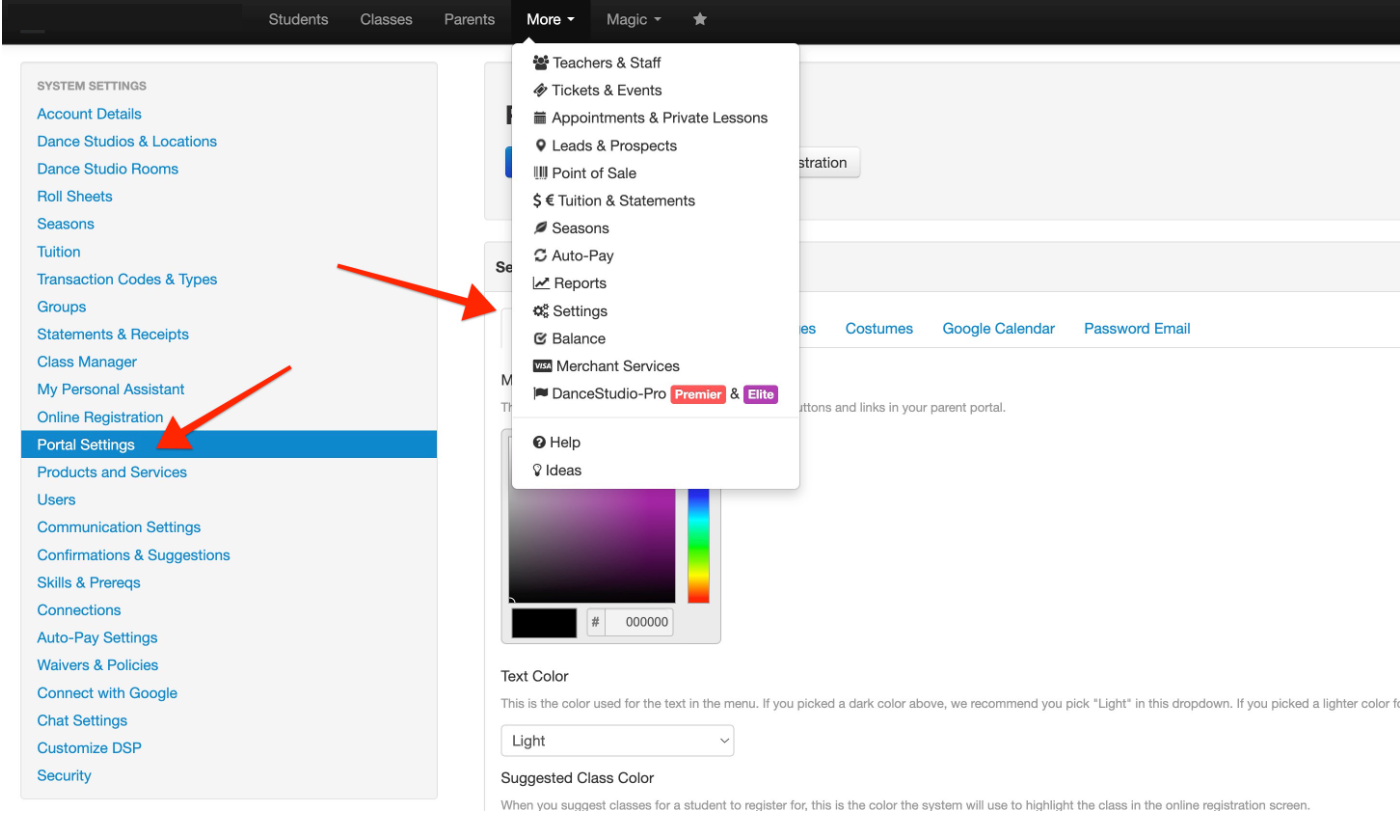This screenshot has height=816, width=1400.
Task: Click the hex color input showing 000000
Action: [639, 622]
